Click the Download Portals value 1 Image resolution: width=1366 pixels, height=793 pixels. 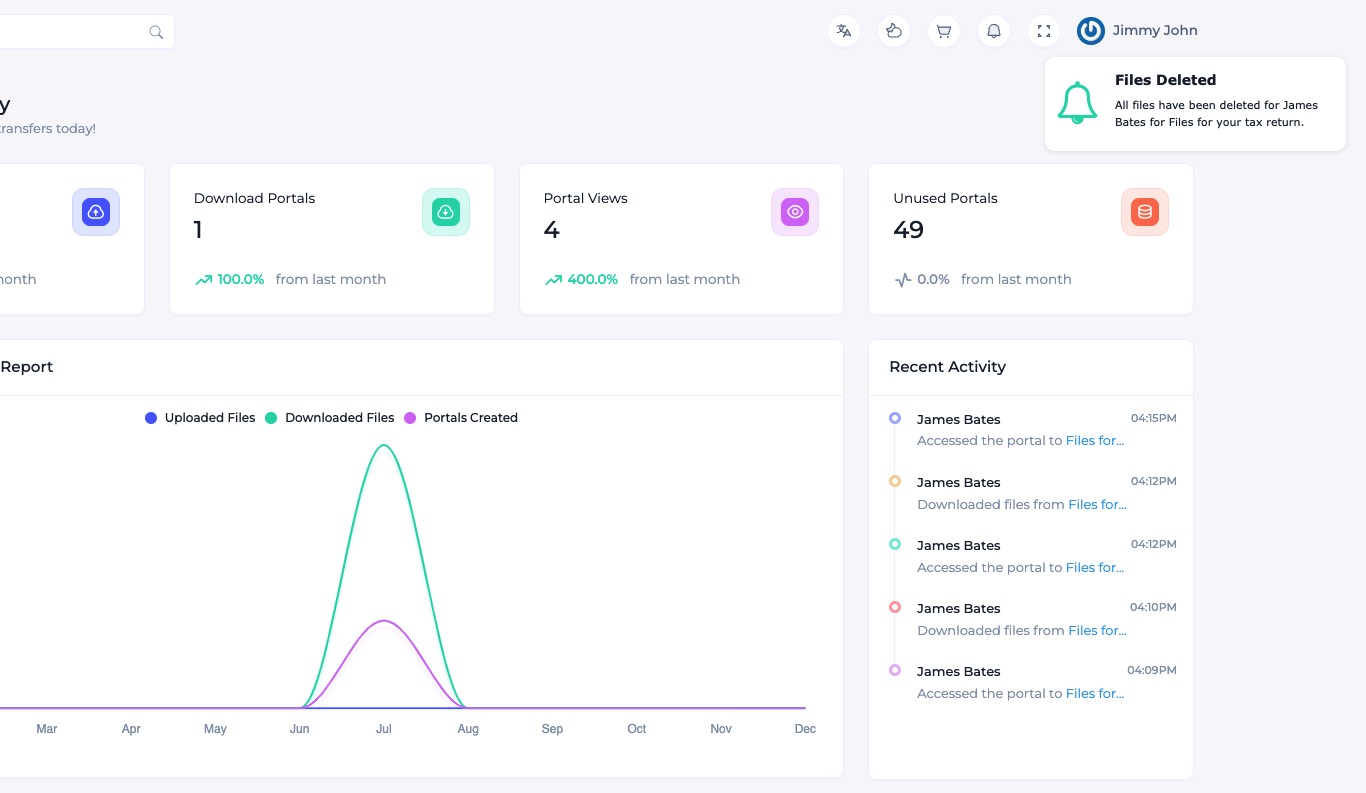(x=198, y=230)
